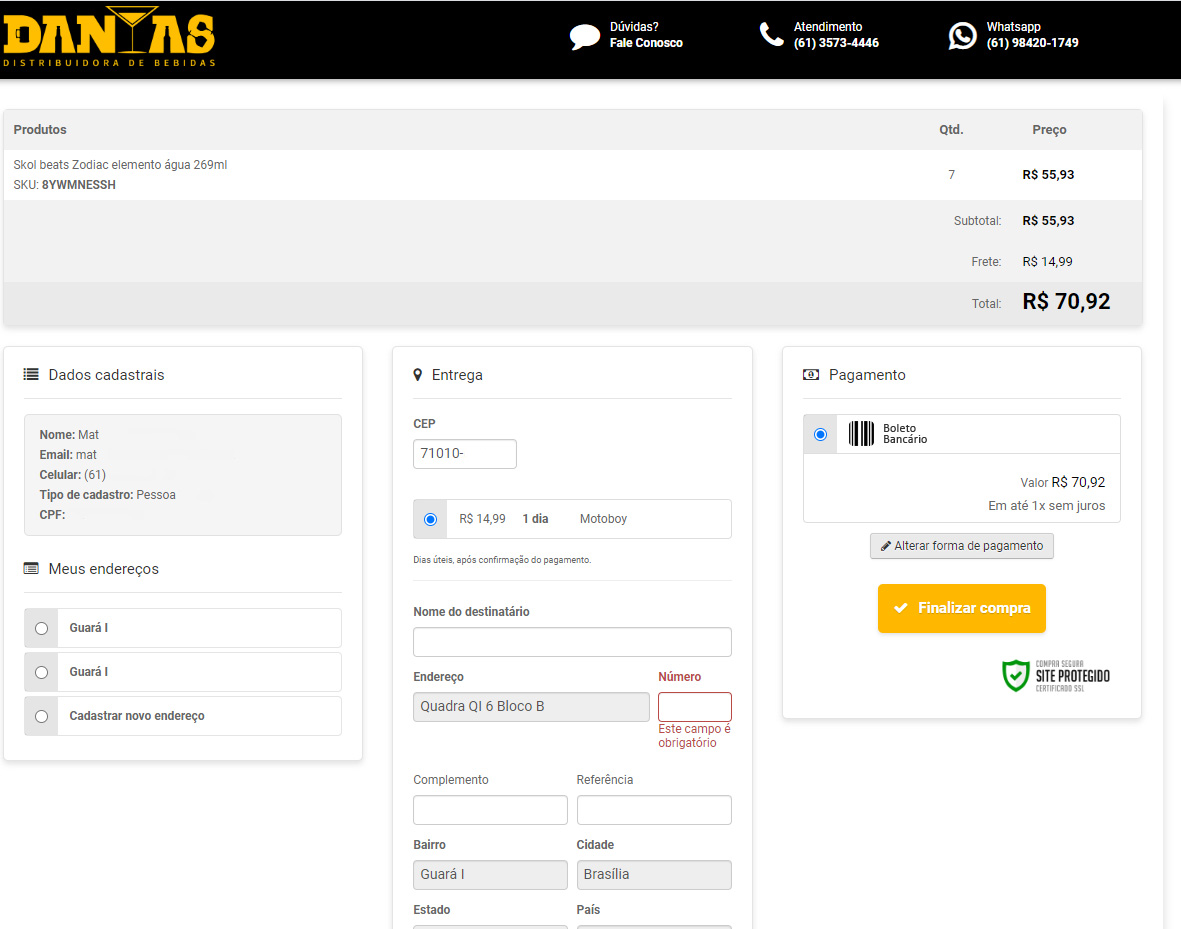Image resolution: width=1181 pixels, height=929 pixels.
Task: Click the Whatsapp icon in header
Action: click(x=962, y=36)
